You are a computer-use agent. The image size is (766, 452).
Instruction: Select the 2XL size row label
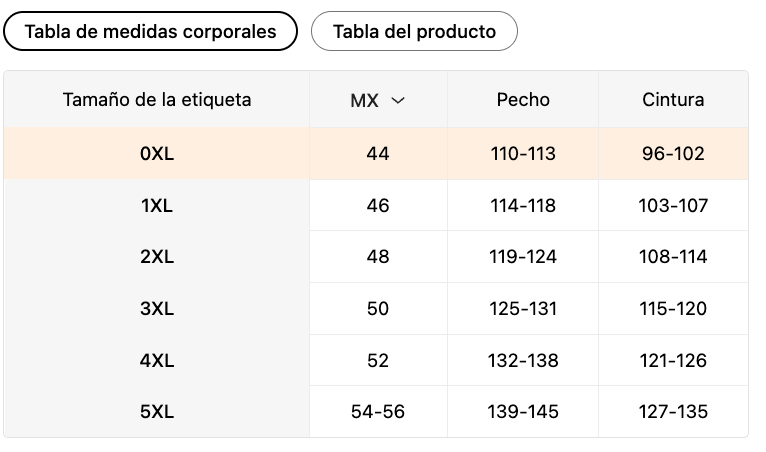coord(157,257)
